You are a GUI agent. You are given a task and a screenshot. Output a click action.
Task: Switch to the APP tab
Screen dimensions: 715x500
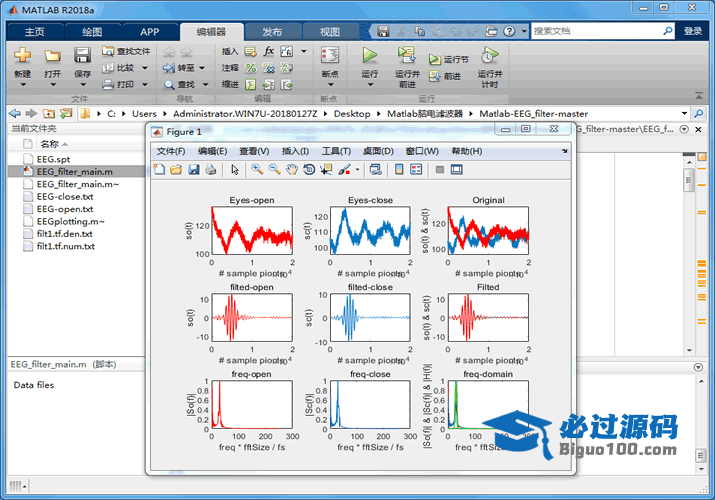[150, 32]
